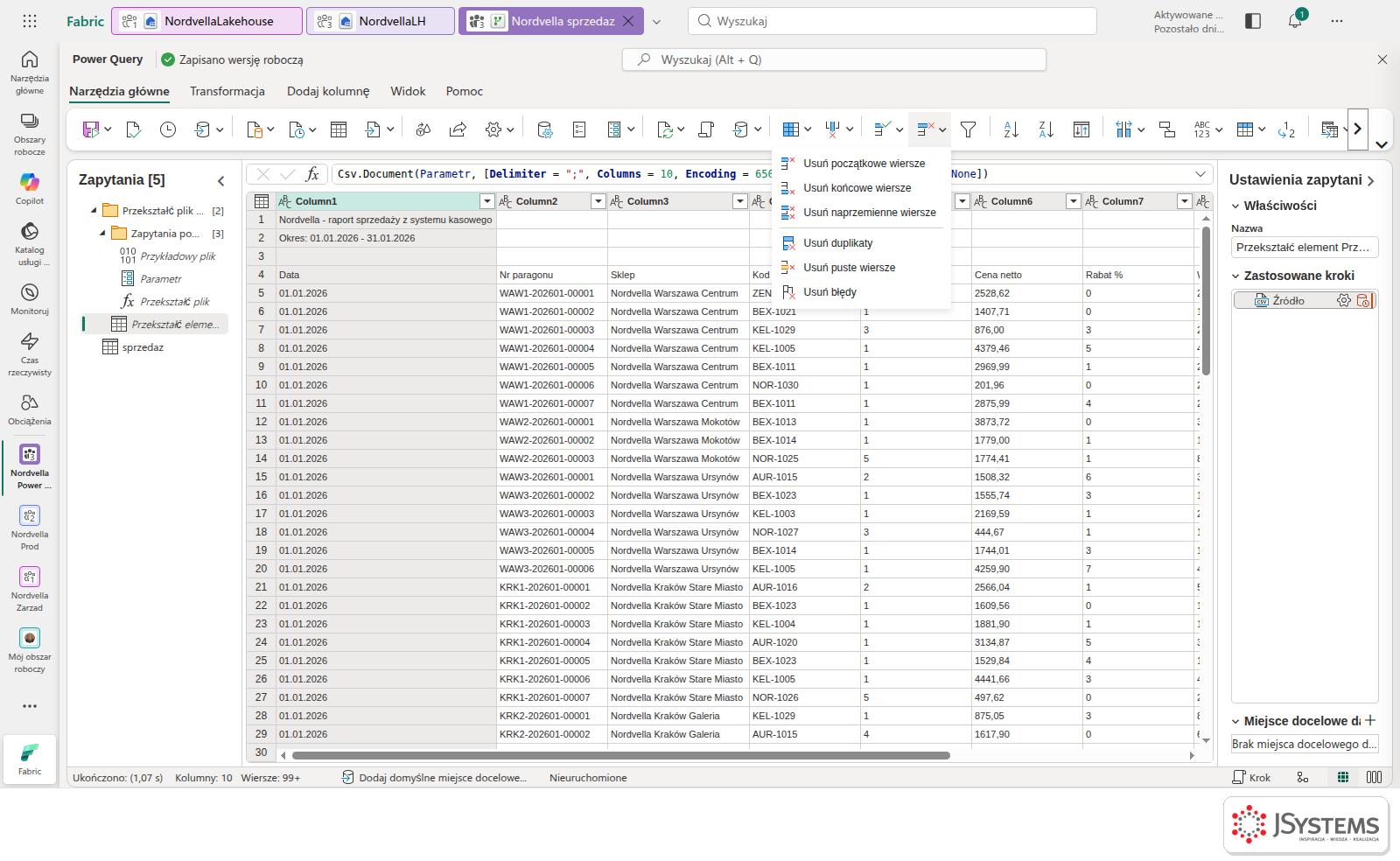This screenshot has height=861, width=1400.
Task: Click the Choose columns icon
Action: [791, 129]
